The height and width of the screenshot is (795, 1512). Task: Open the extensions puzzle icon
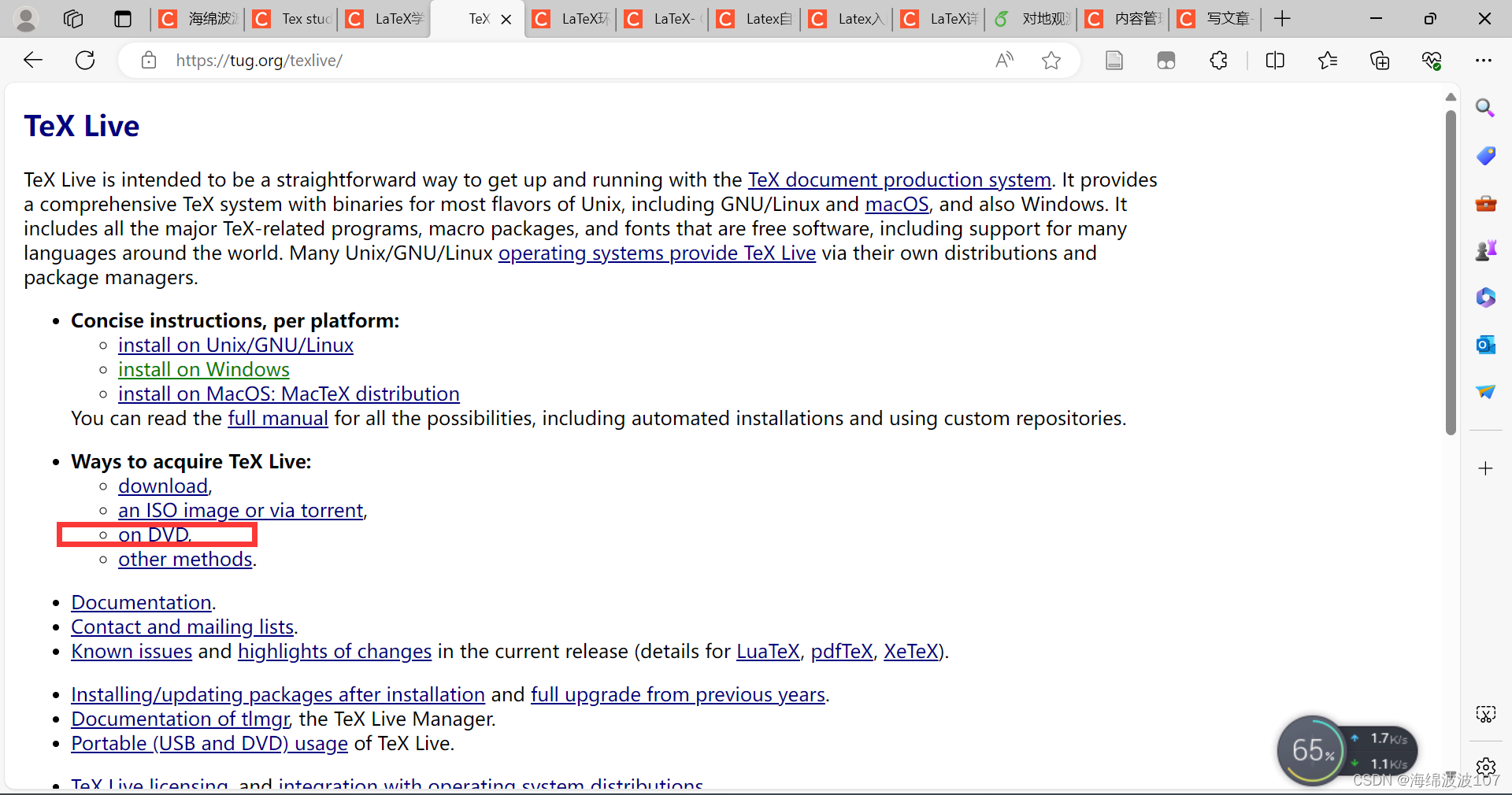1218,61
